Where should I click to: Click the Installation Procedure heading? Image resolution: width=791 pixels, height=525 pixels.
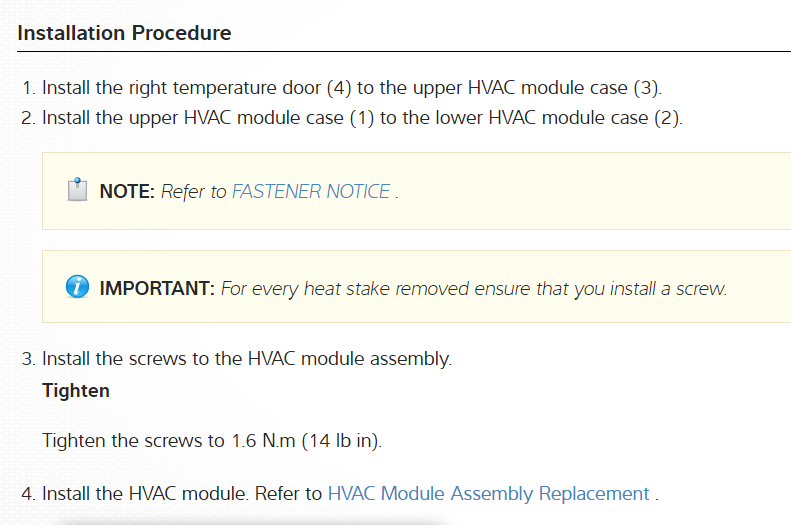(x=124, y=33)
